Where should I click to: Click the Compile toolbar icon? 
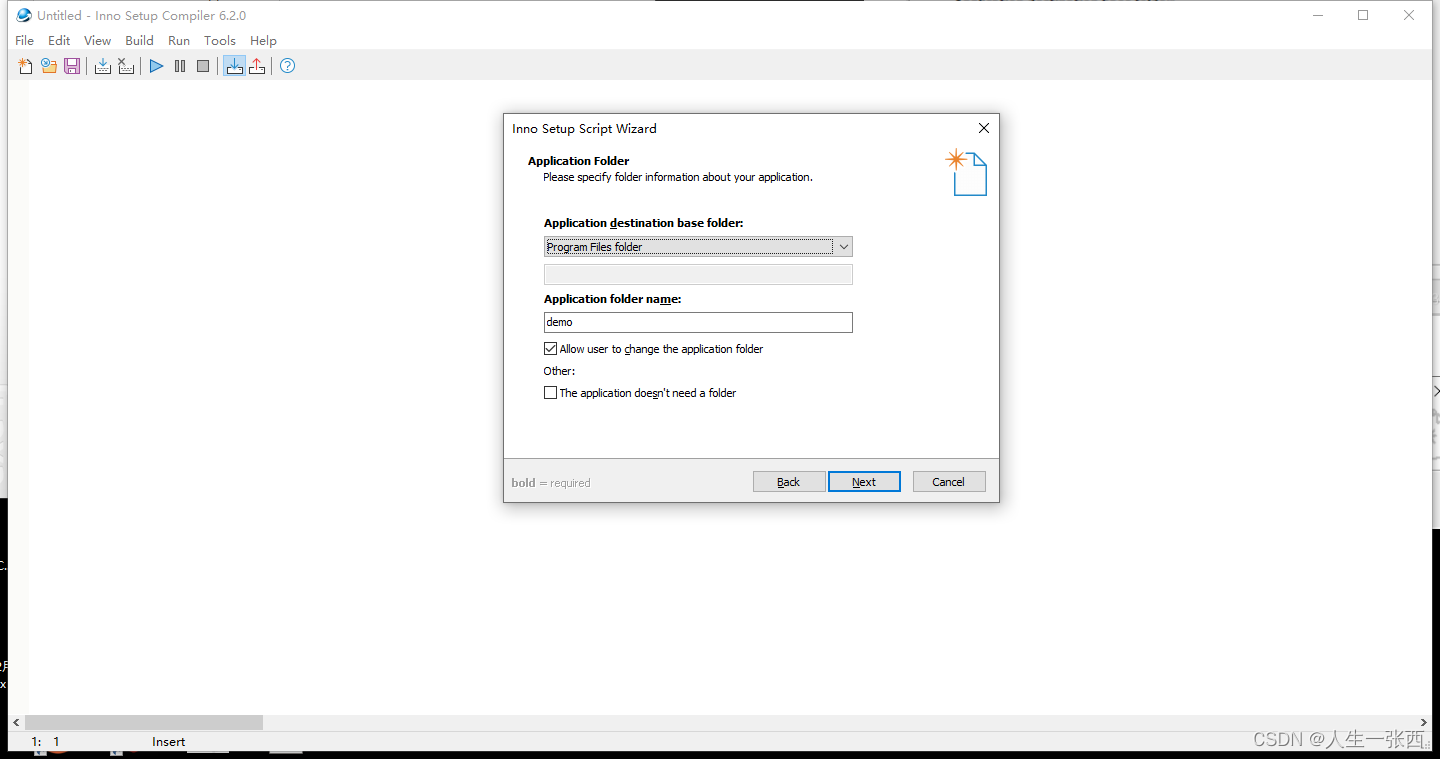point(102,66)
